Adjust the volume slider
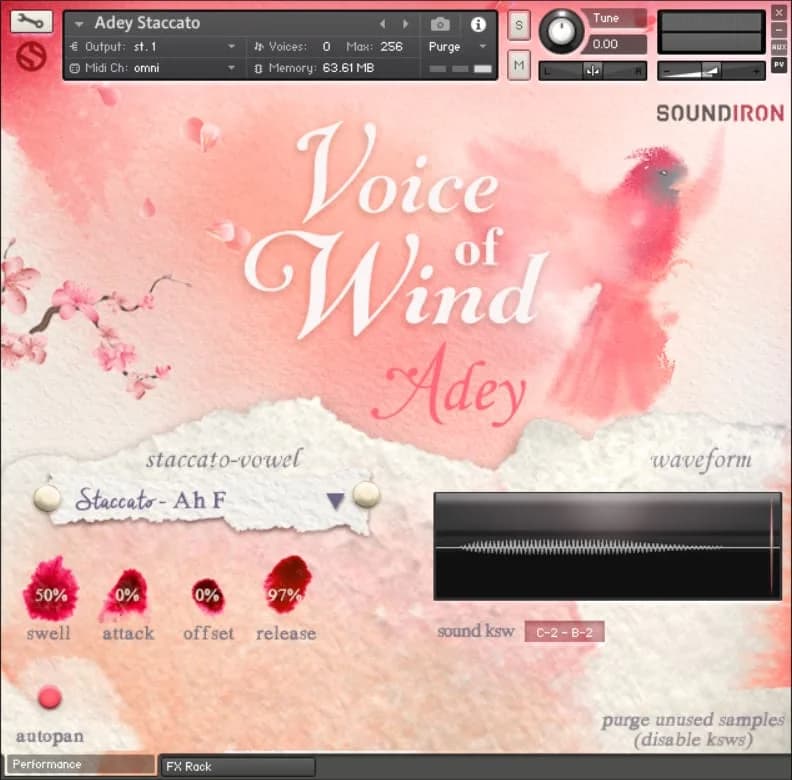This screenshot has height=780, width=792. tap(711, 71)
